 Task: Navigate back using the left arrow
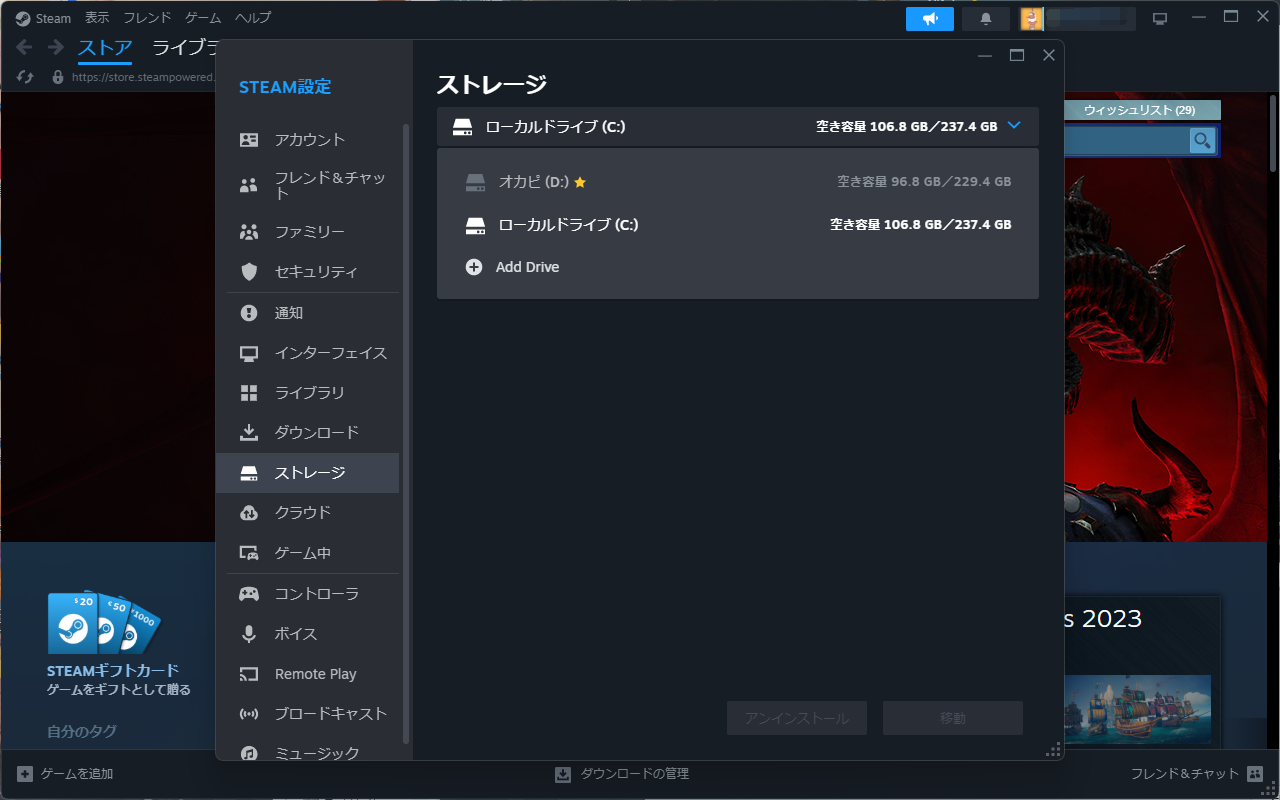point(22,46)
